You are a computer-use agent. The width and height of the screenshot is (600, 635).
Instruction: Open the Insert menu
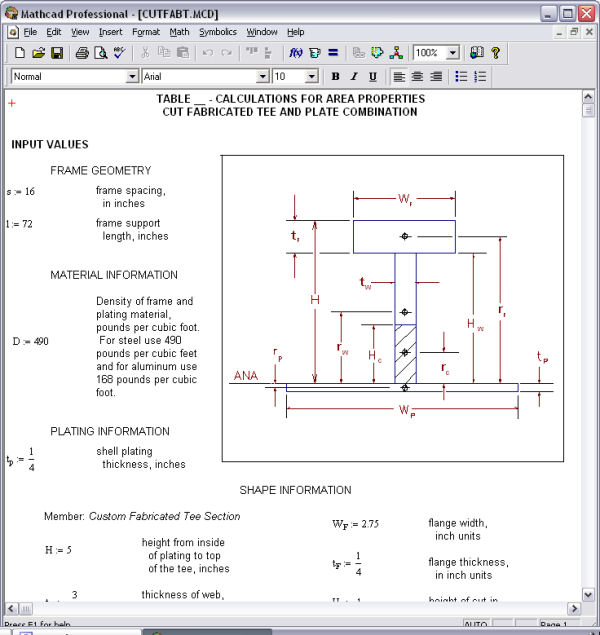(110, 32)
